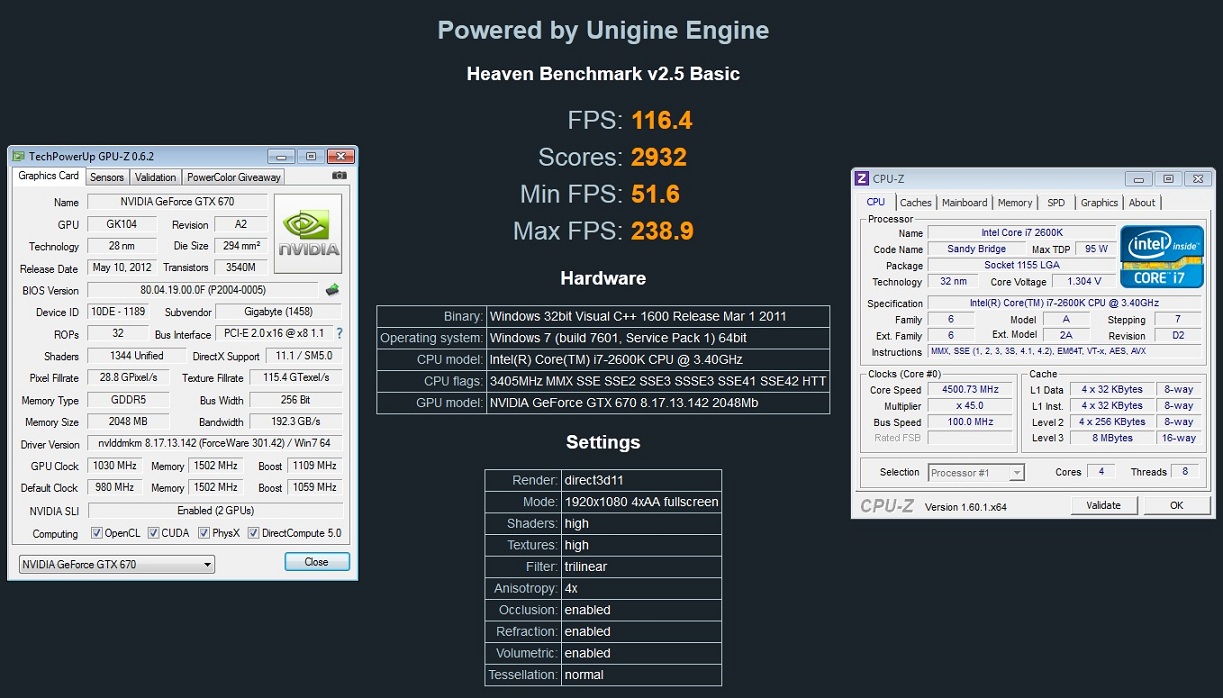
Task: Click the Memory Type field GDDR5
Action: click(x=129, y=400)
